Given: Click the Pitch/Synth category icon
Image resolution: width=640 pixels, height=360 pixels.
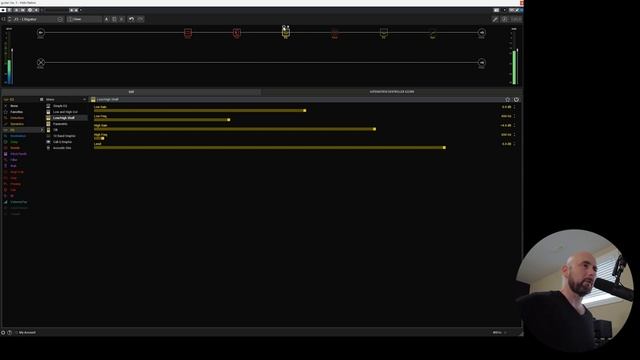Looking at the screenshot, I should click(x=6, y=154).
